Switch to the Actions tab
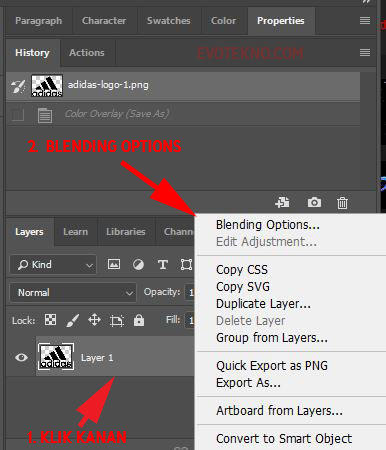 pyautogui.click(x=87, y=53)
